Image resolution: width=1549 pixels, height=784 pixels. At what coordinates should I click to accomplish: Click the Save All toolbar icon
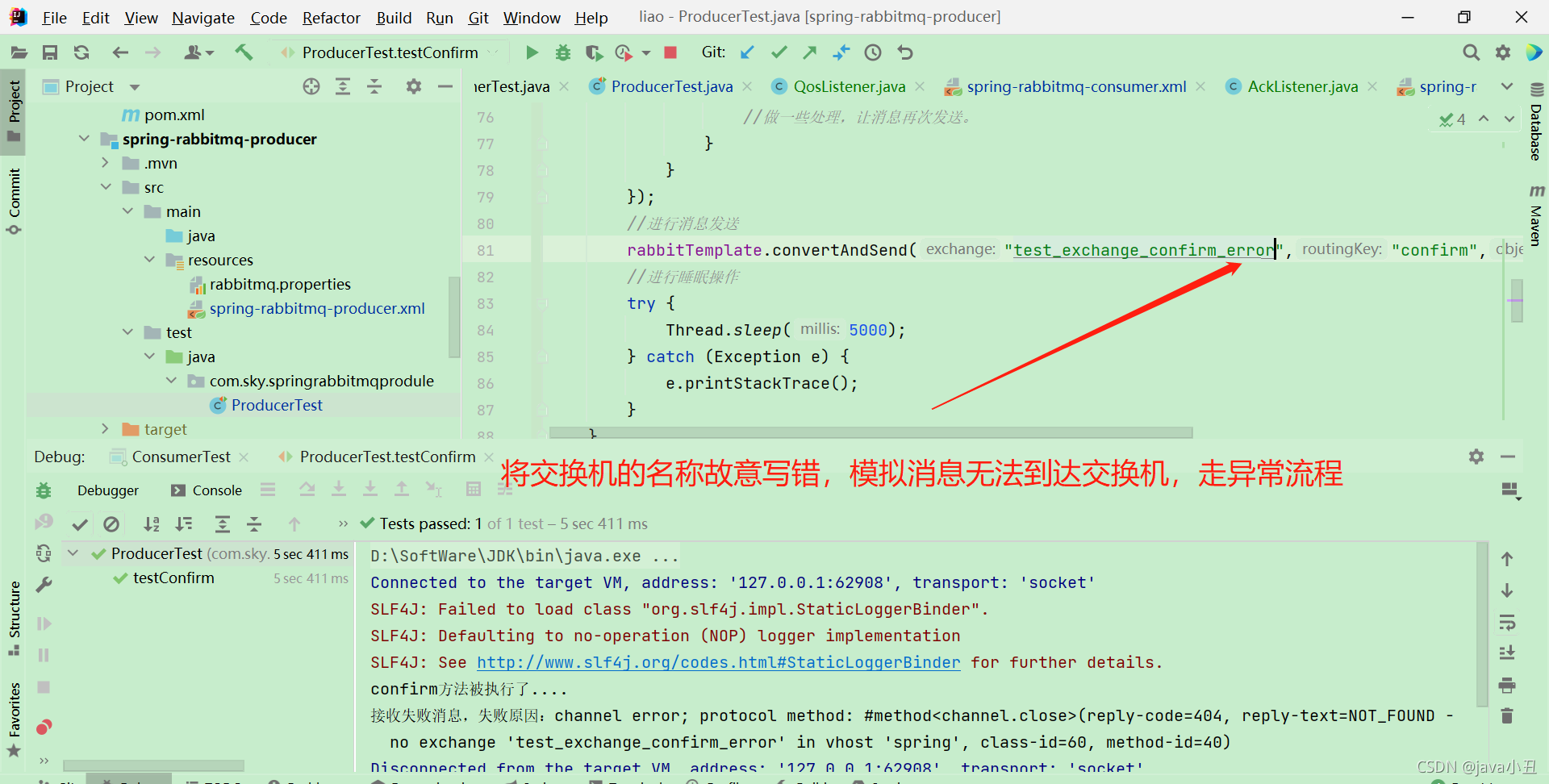tap(50, 52)
